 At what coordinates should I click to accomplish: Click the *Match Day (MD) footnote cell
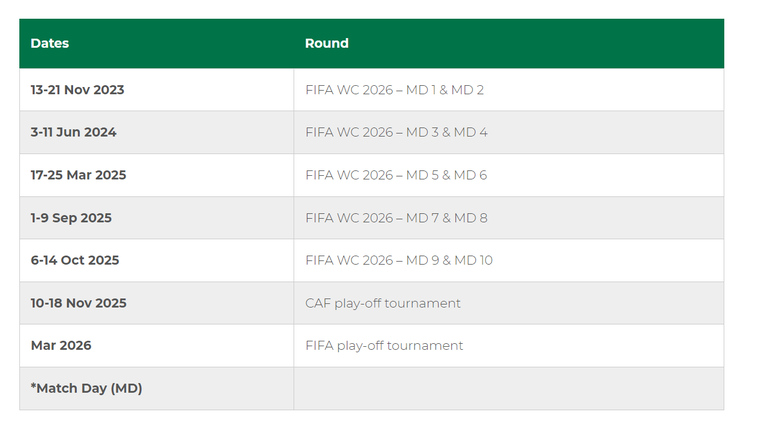87,388
